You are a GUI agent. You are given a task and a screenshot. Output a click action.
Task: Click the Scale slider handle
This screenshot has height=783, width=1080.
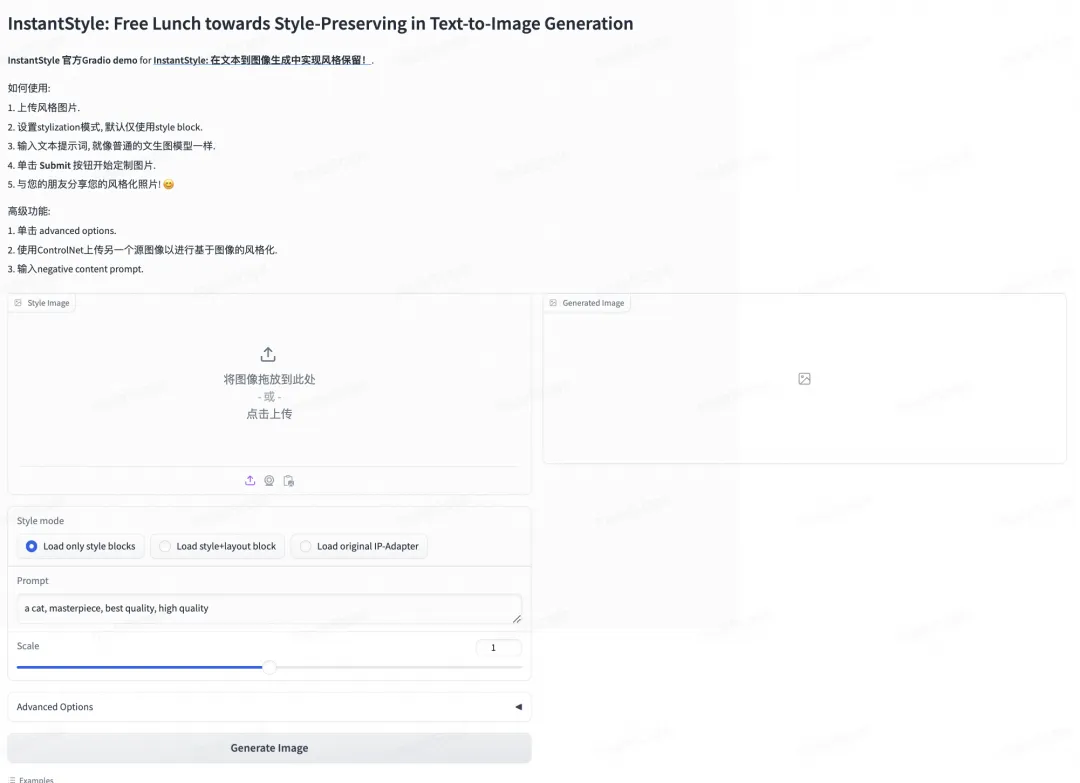269,667
